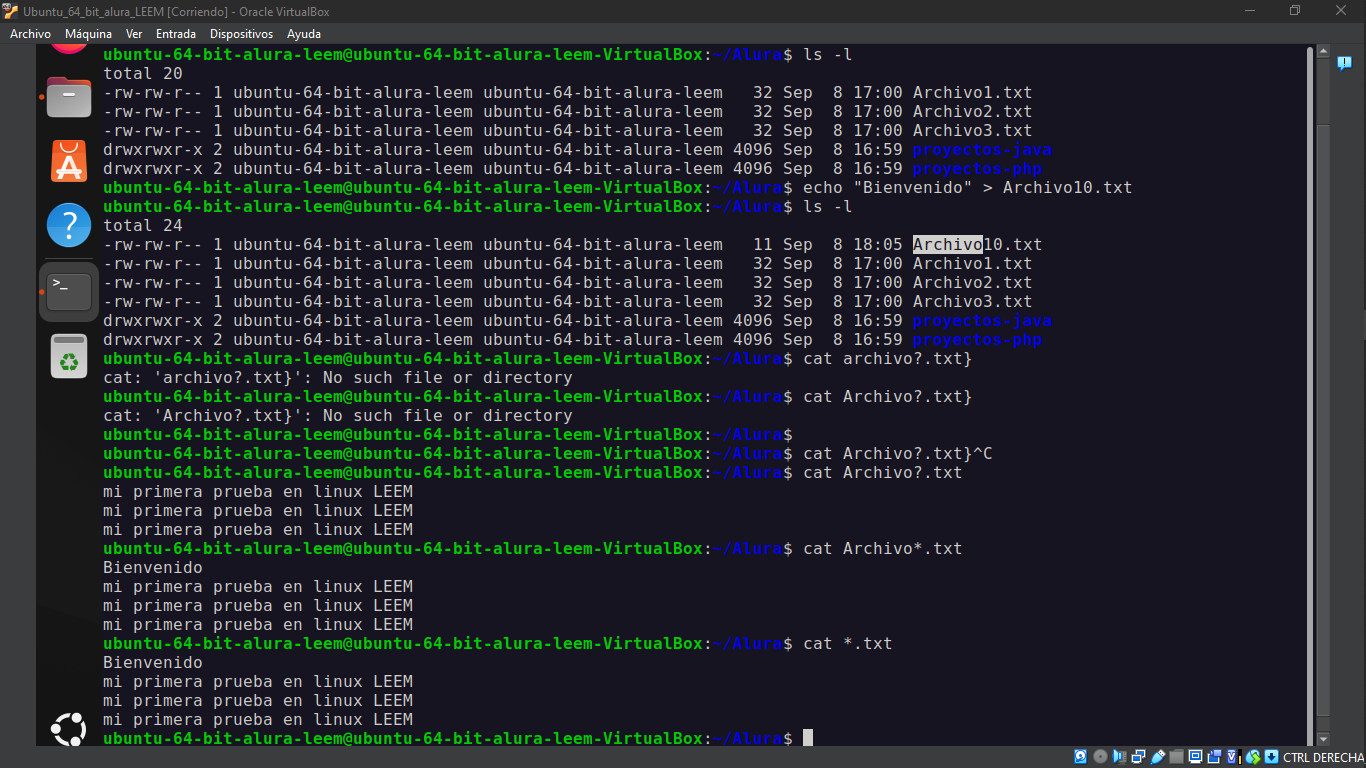Click the terminal window's vertical scrollbar
Screen dimensions: 1366x768
click(1308, 395)
